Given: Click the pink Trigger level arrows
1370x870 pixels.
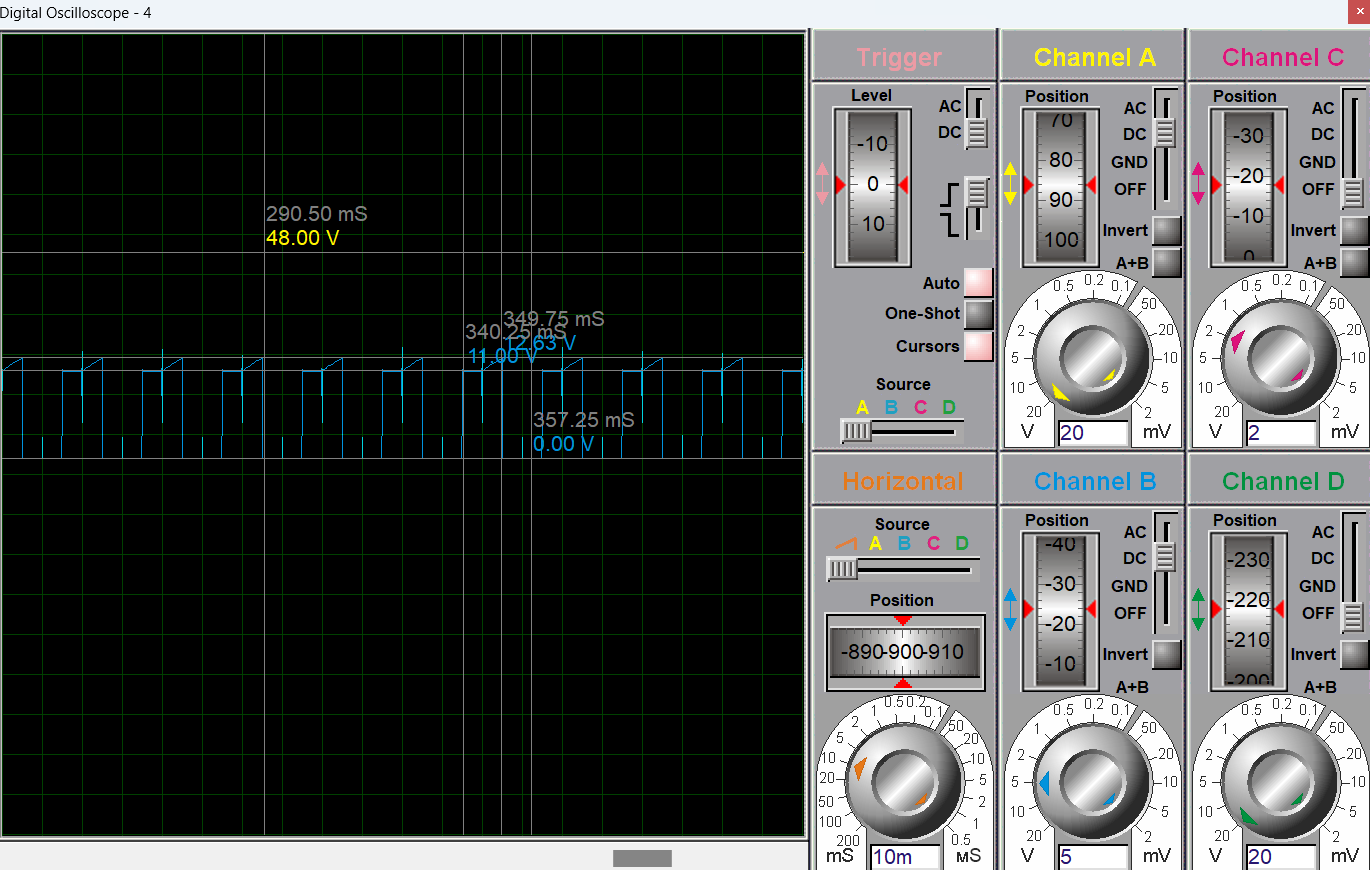Looking at the screenshot, I should 823,185.
